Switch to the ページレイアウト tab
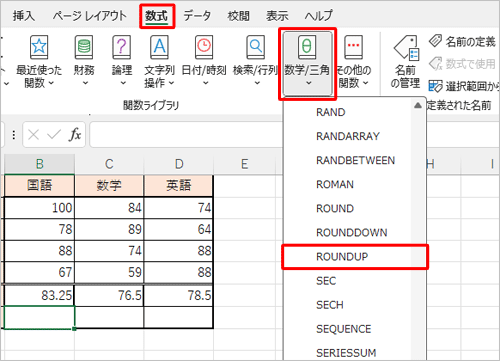The image size is (500, 361). (90, 16)
